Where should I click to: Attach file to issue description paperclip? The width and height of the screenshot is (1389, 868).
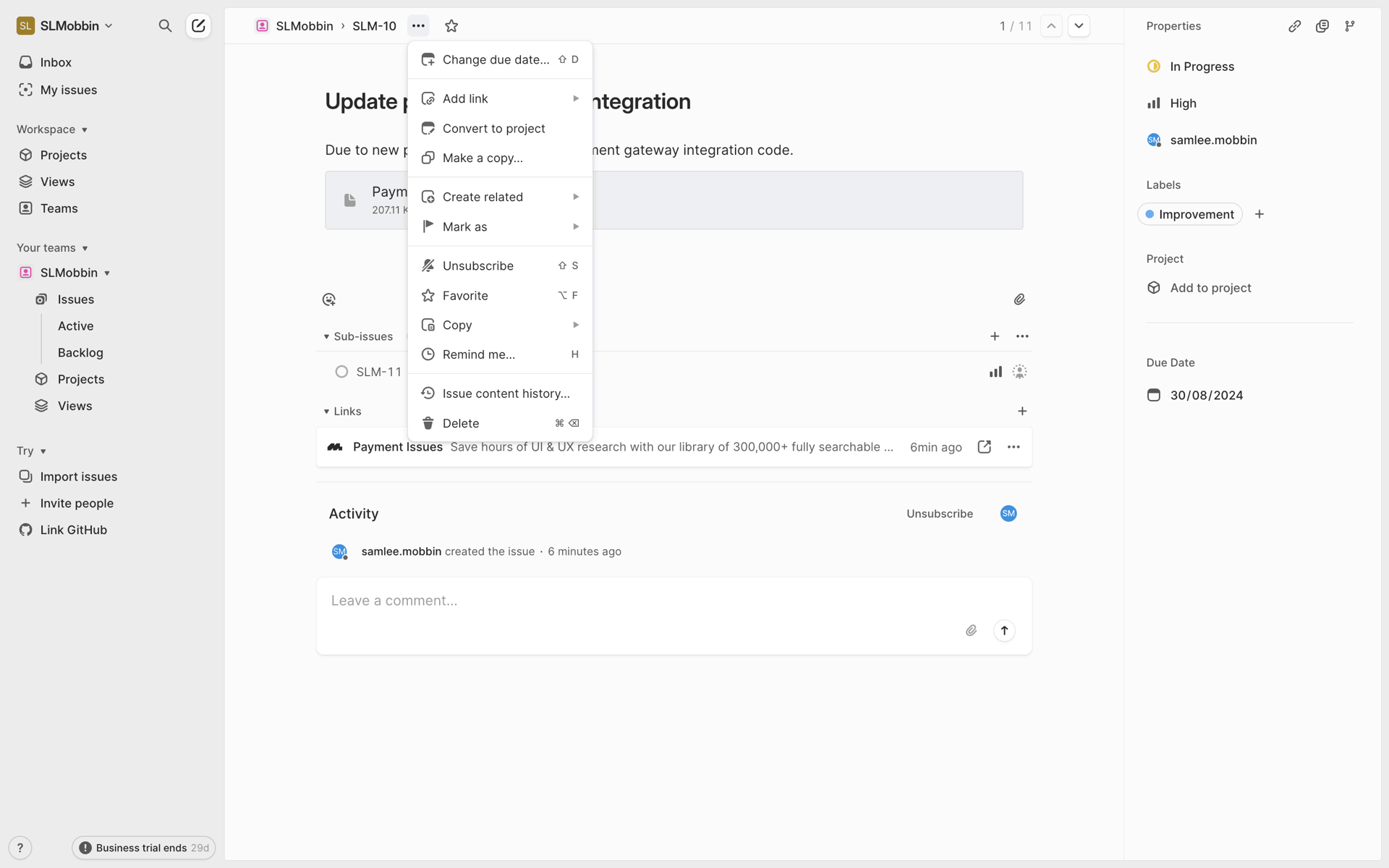click(1019, 299)
